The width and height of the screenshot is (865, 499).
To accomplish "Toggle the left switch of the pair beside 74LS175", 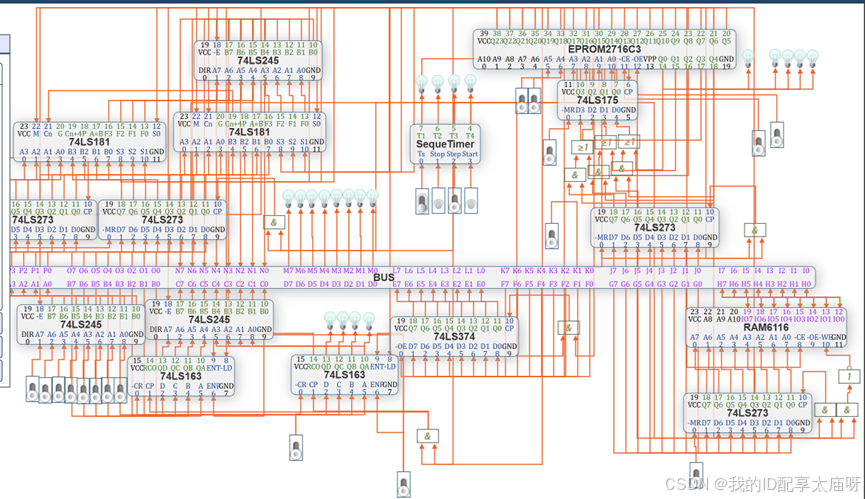I will pos(522,100).
